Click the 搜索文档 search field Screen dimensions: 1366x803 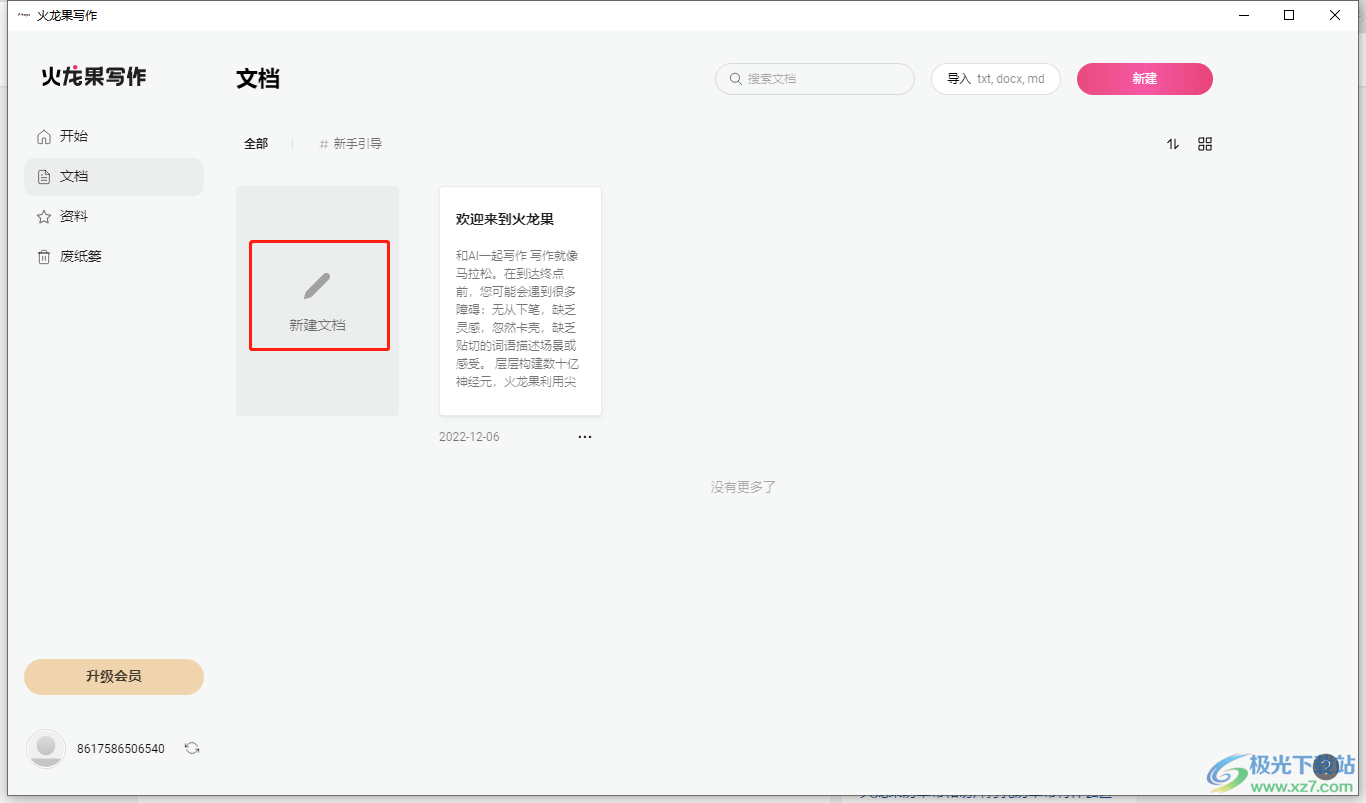(x=815, y=79)
